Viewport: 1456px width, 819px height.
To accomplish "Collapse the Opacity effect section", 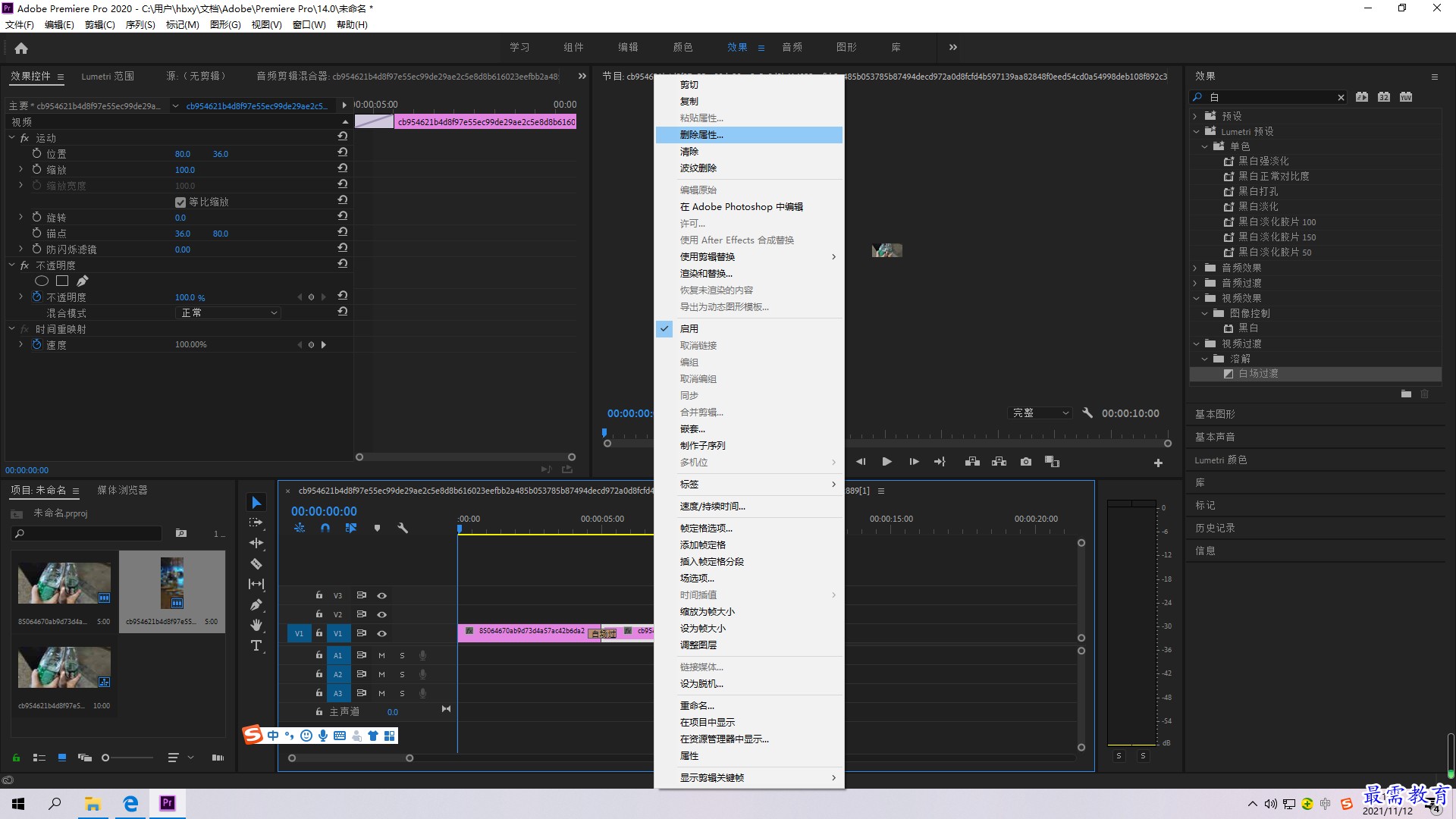I will pyautogui.click(x=12, y=265).
